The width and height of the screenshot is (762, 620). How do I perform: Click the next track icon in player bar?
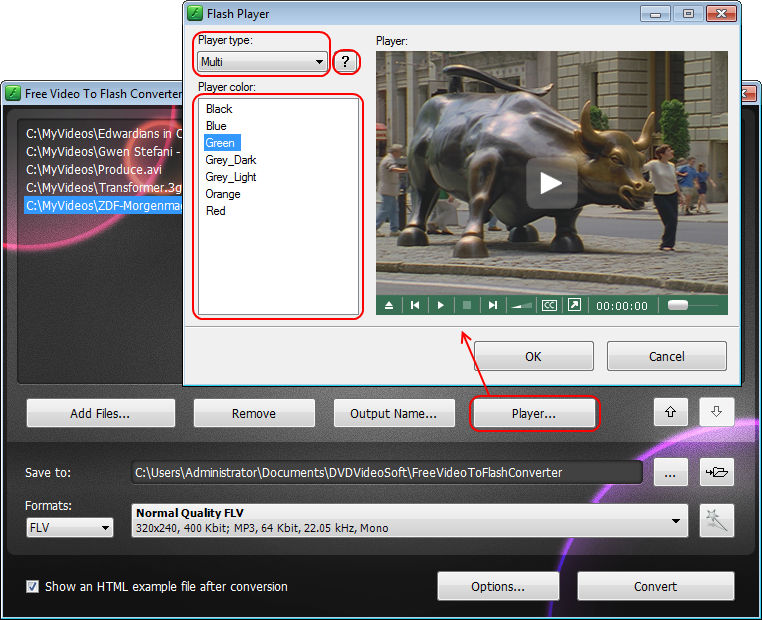click(x=493, y=306)
